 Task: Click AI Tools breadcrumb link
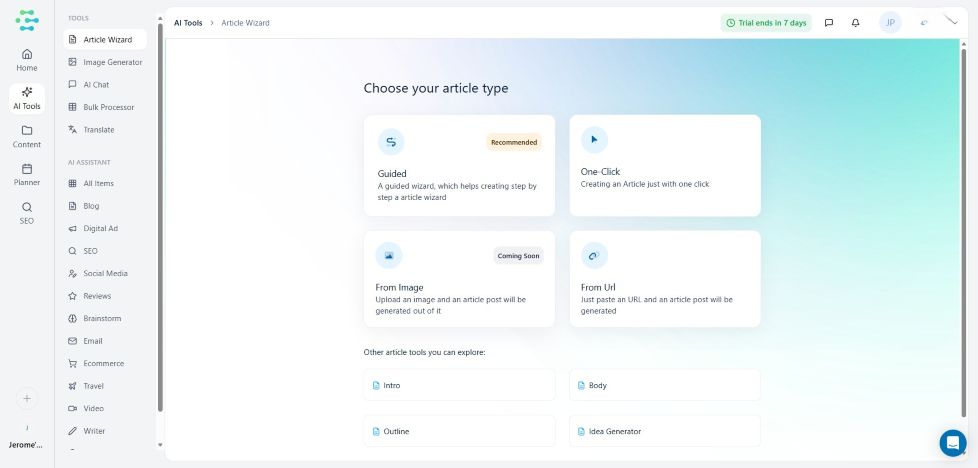click(188, 23)
